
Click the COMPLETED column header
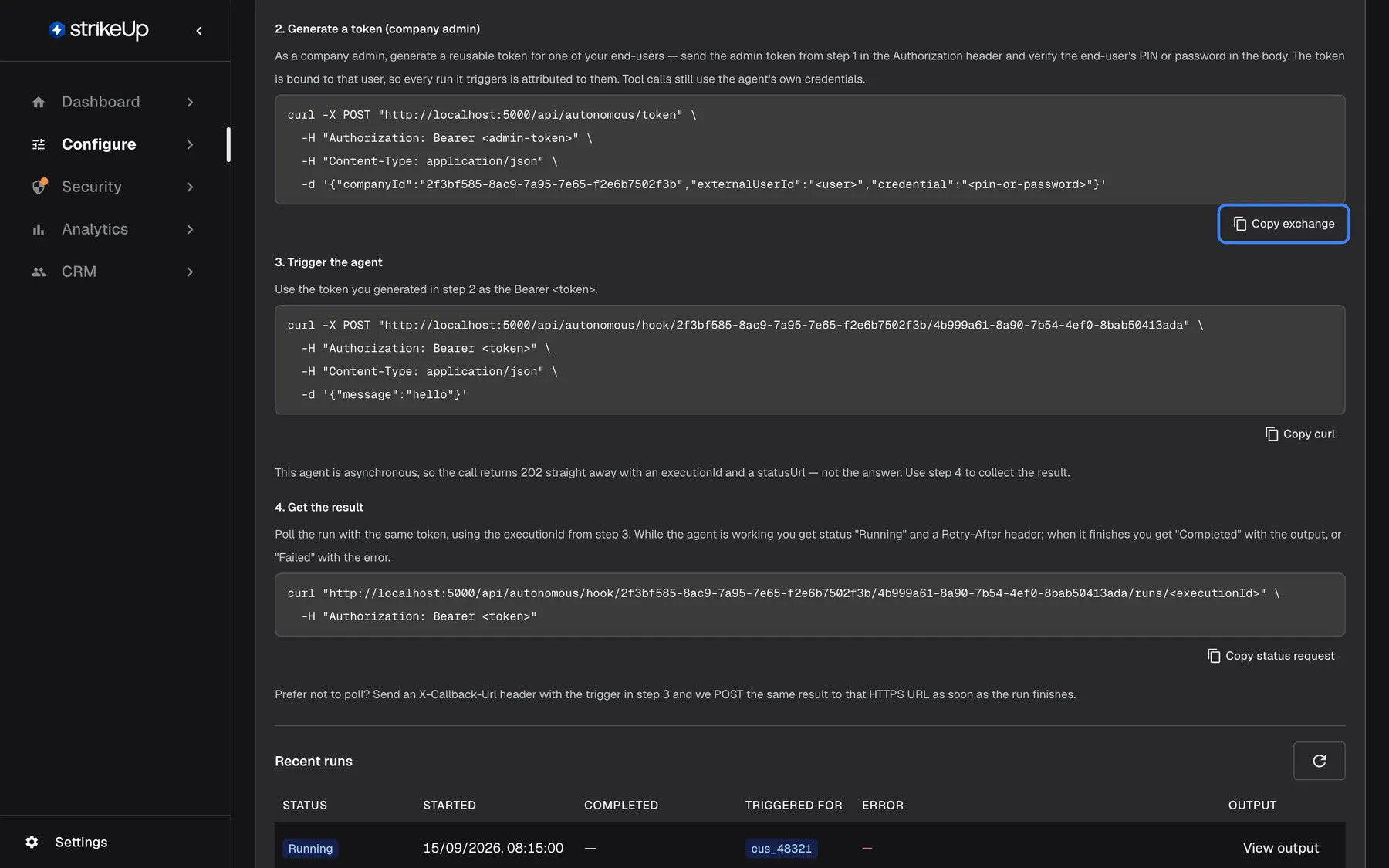(x=621, y=805)
